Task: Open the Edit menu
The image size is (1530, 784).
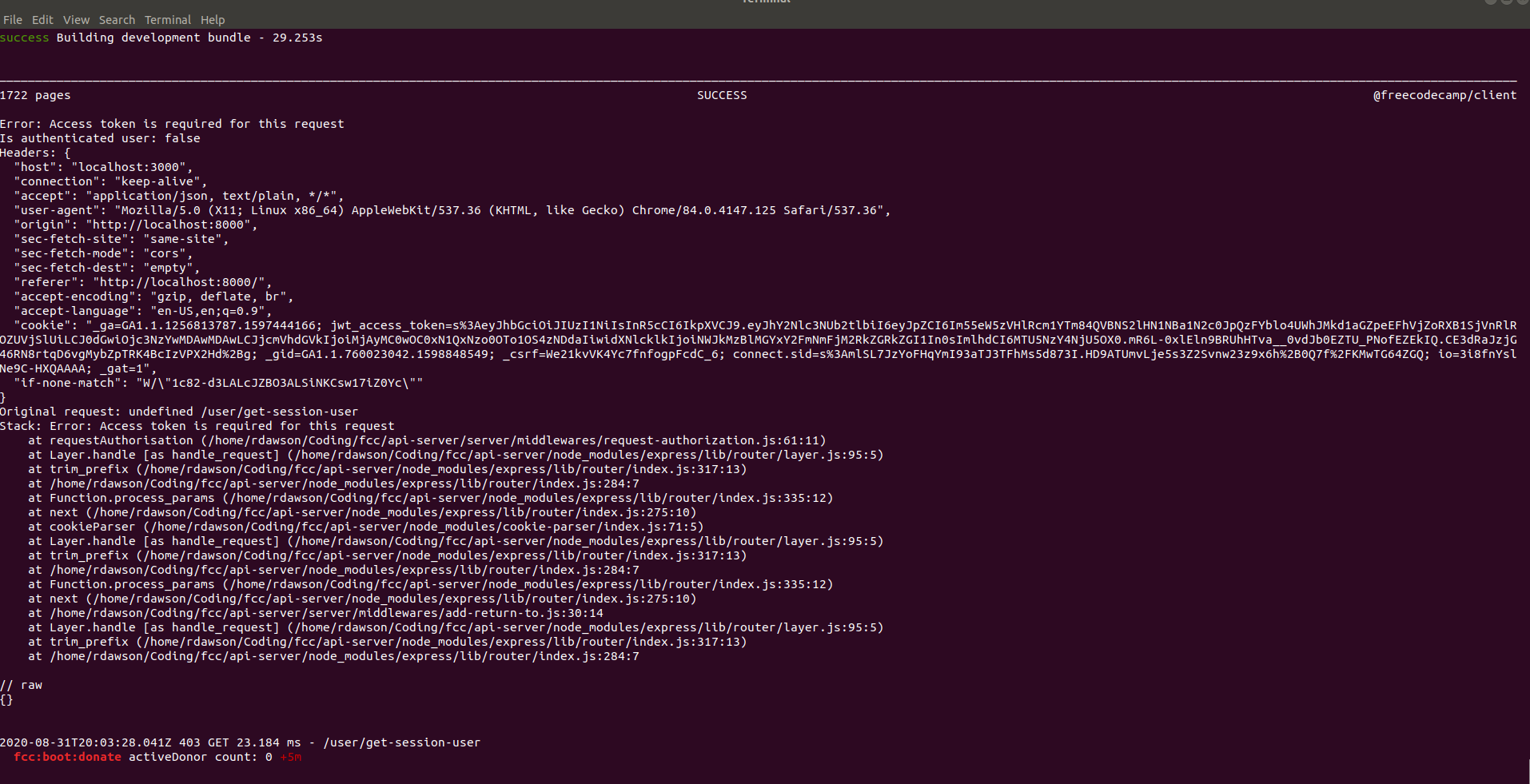Action: 42,19
